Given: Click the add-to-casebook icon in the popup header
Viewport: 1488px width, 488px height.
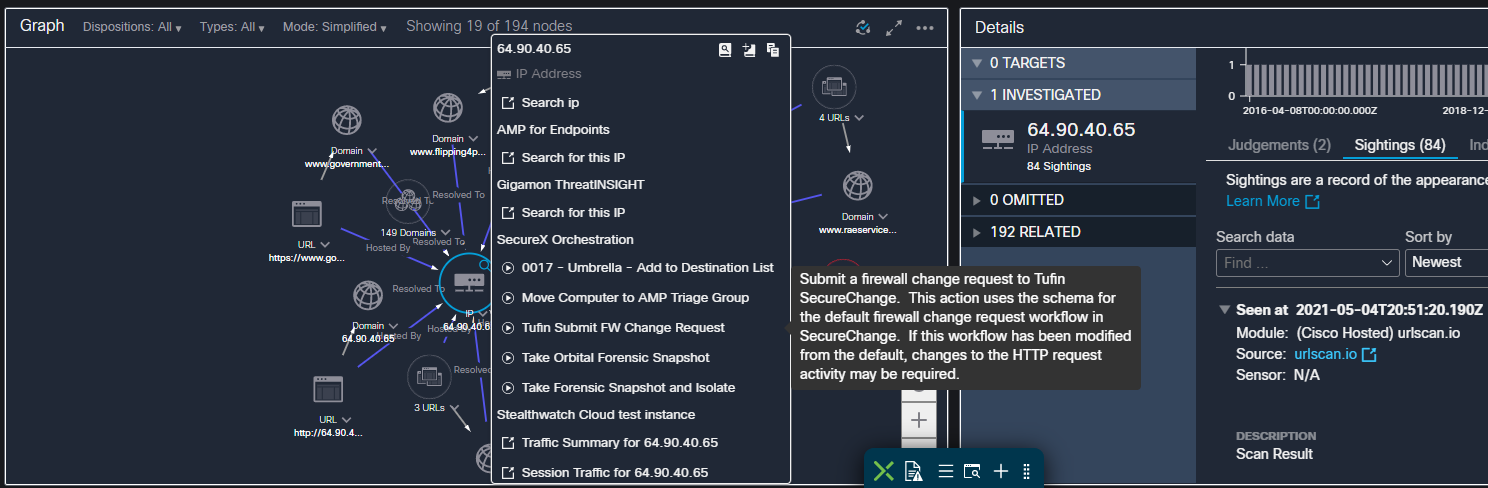Looking at the screenshot, I should pyautogui.click(x=749, y=50).
